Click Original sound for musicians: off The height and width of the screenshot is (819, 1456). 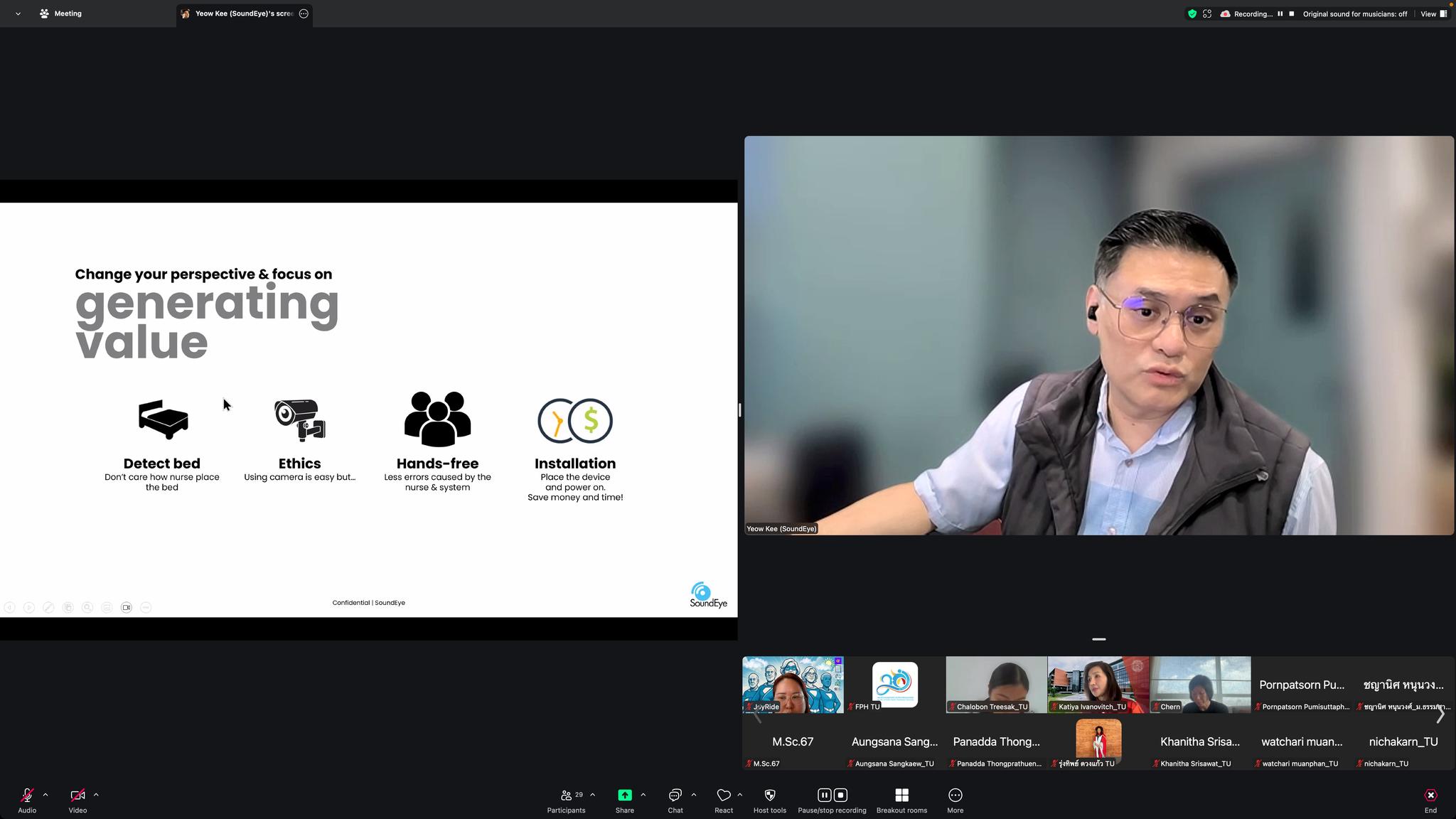tap(1354, 14)
